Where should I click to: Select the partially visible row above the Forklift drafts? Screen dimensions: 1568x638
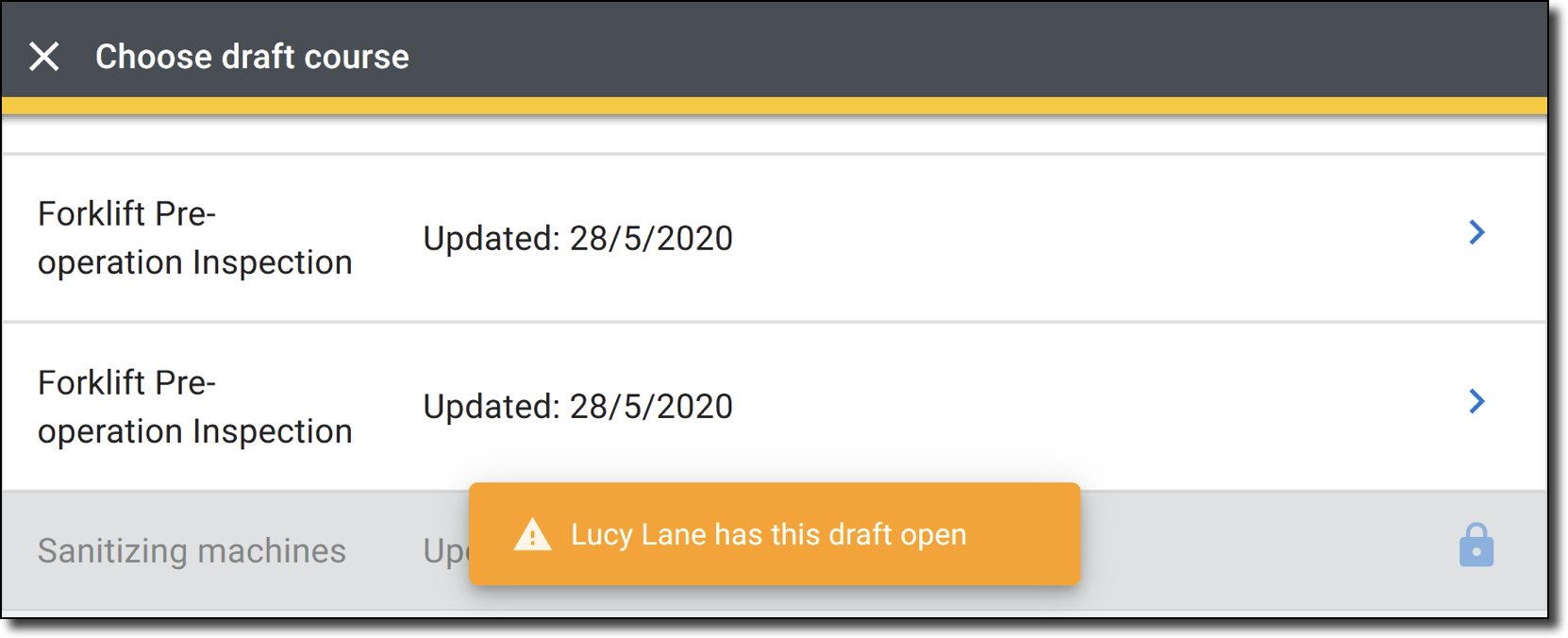tap(774, 134)
